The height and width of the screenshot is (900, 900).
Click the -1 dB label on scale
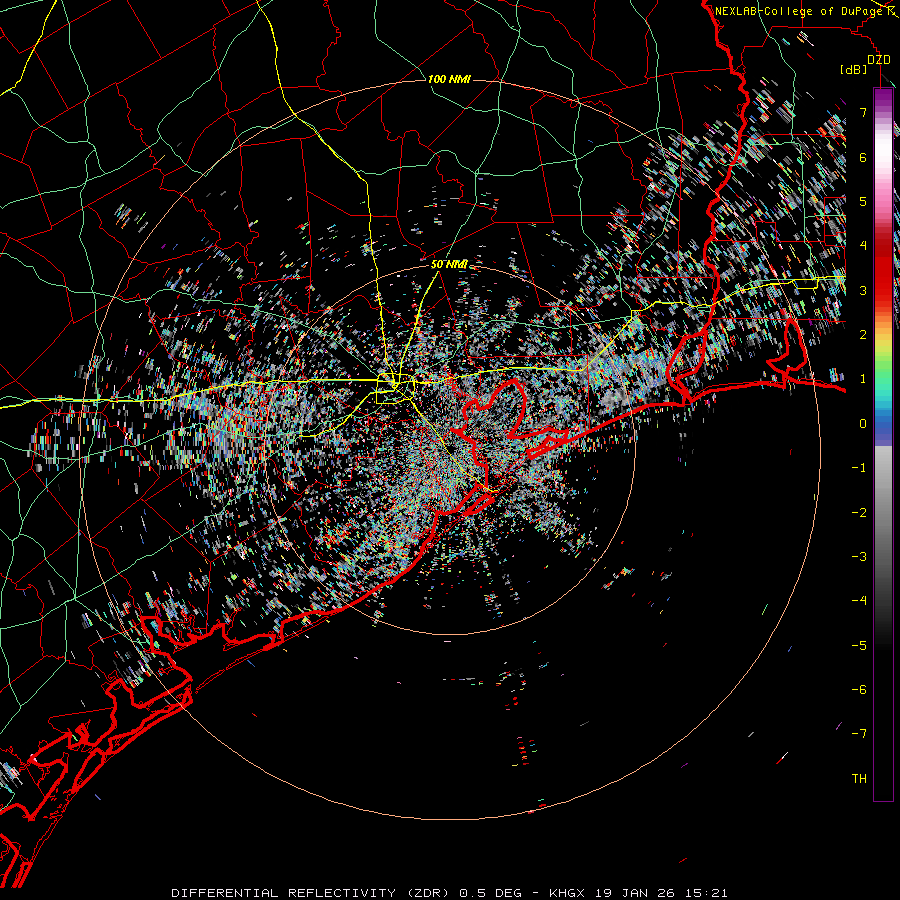coord(859,468)
